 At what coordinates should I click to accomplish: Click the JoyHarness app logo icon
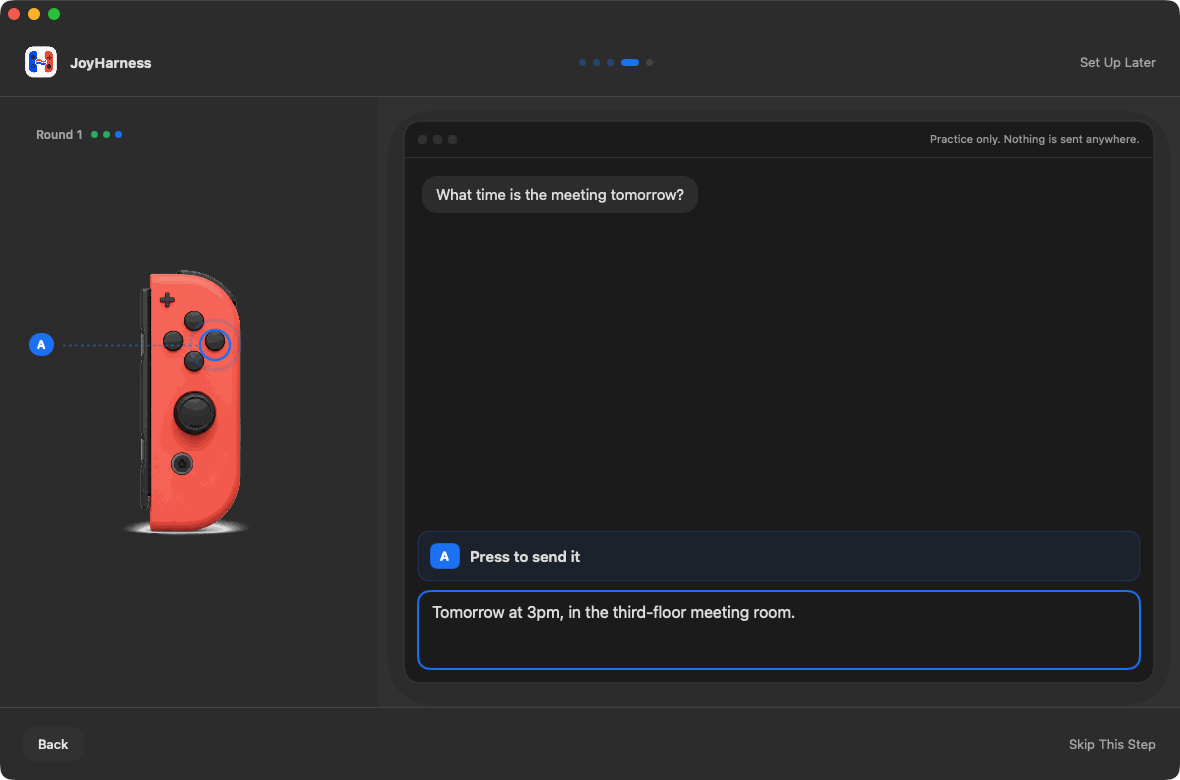pyautogui.click(x=41, y=62)
